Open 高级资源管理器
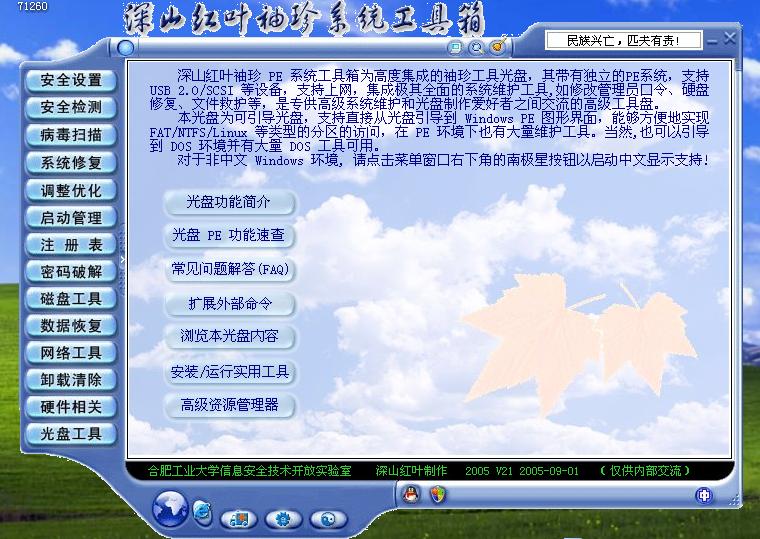Viewport: 760px width, 539px height. [229, 405]
